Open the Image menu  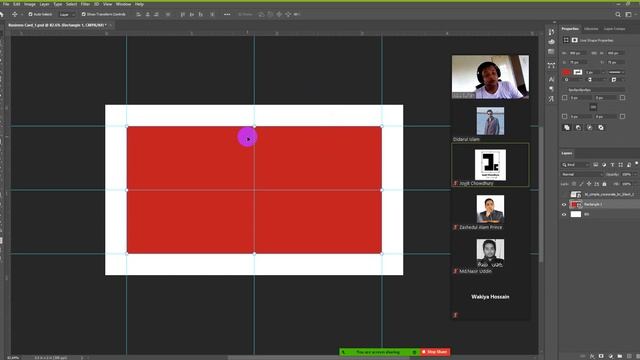point(30,4)
